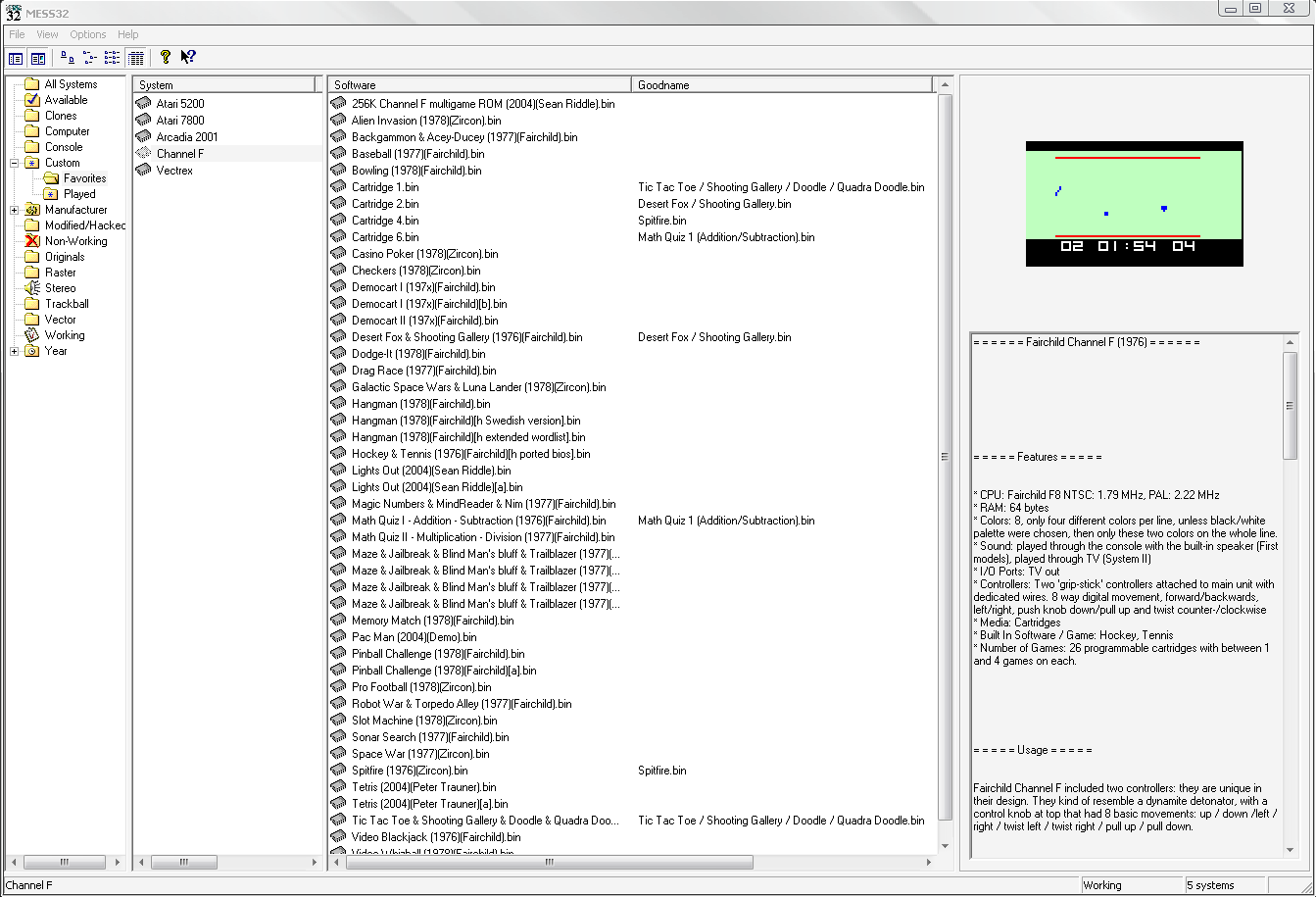Select the All Systems folder icon

pos(32,84)
